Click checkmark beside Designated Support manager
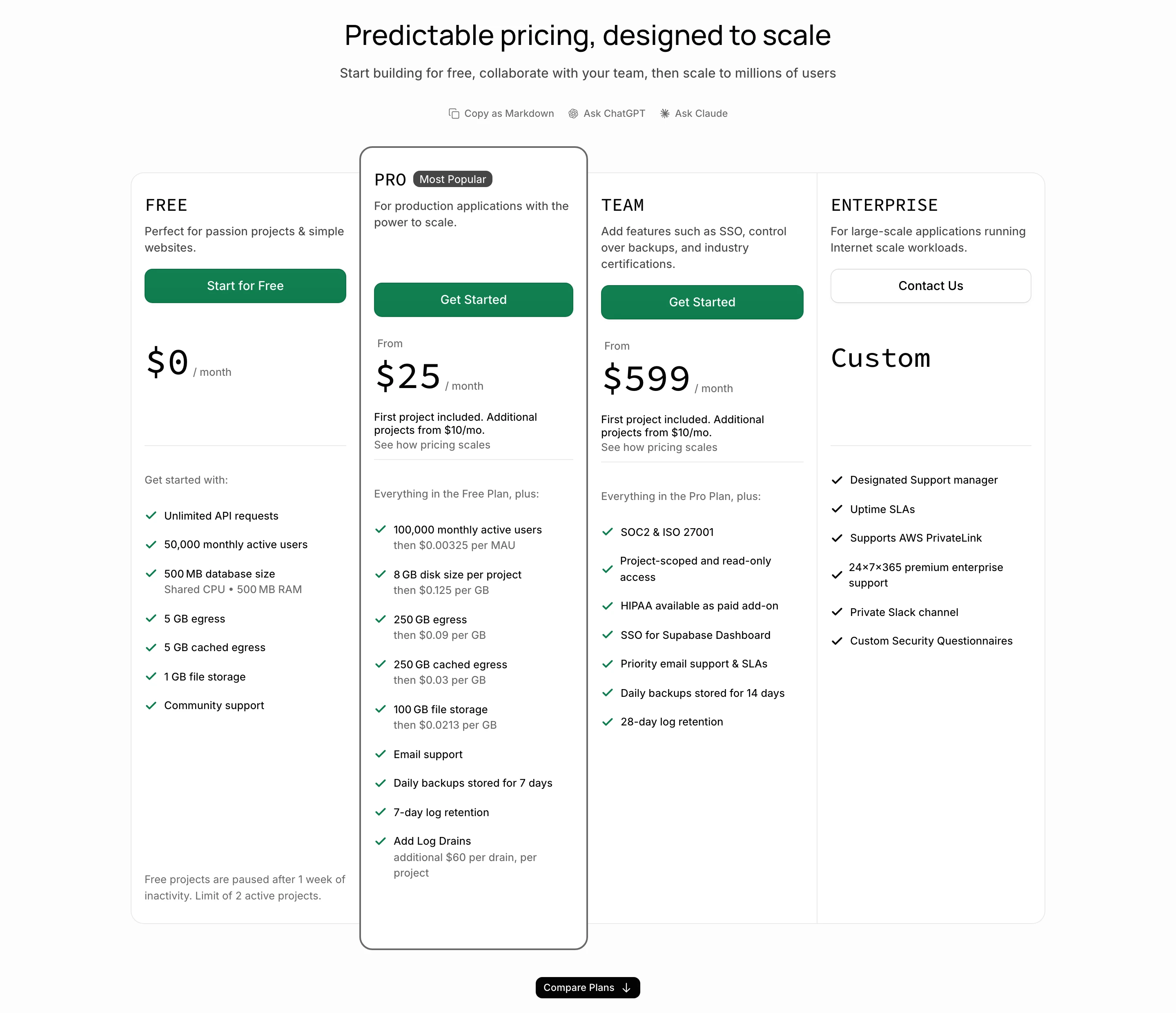The image size is (1176, 1013). pyautogui.click(x=837, y=480)
